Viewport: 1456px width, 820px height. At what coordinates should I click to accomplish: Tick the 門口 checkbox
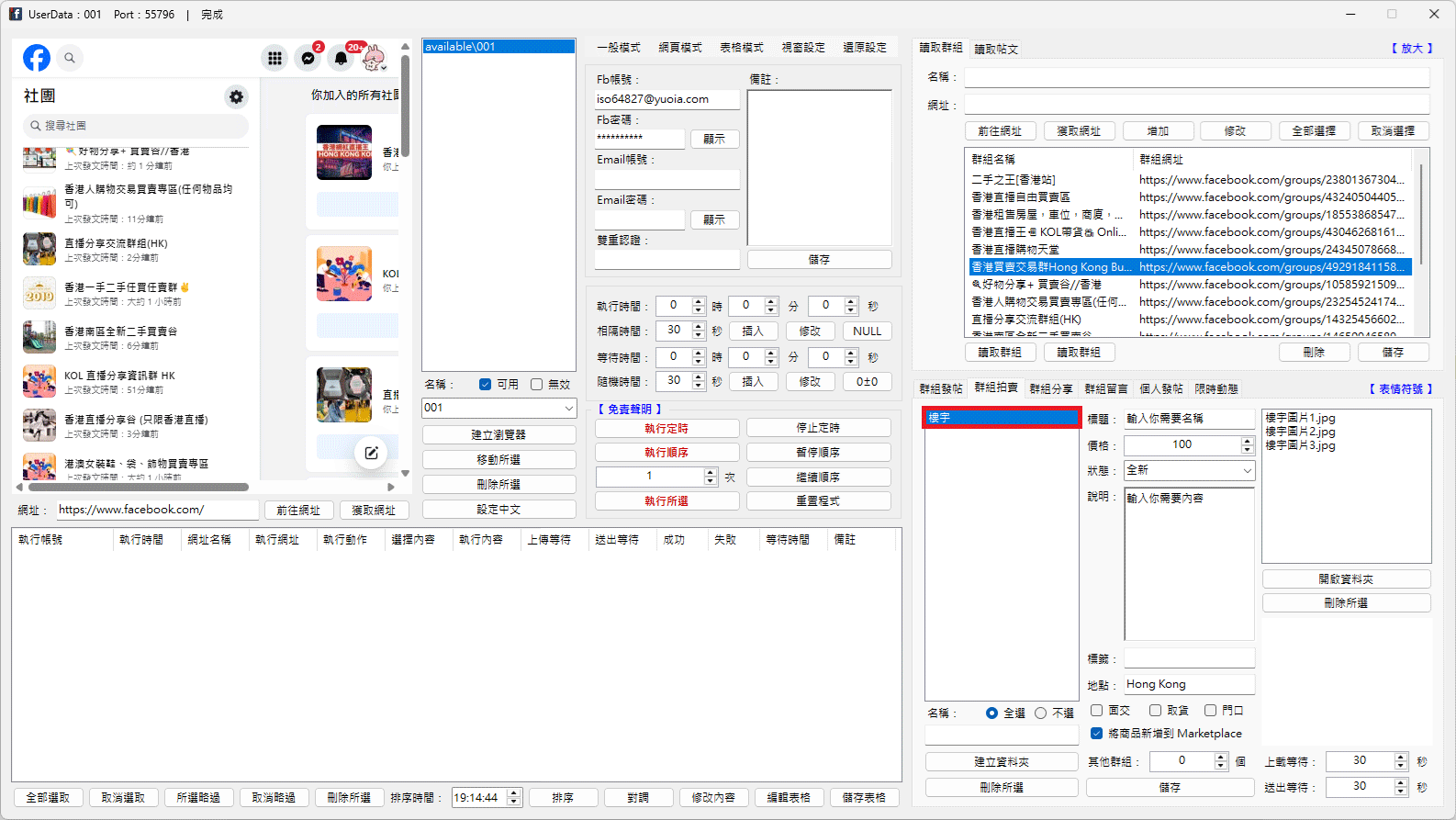1210,711
